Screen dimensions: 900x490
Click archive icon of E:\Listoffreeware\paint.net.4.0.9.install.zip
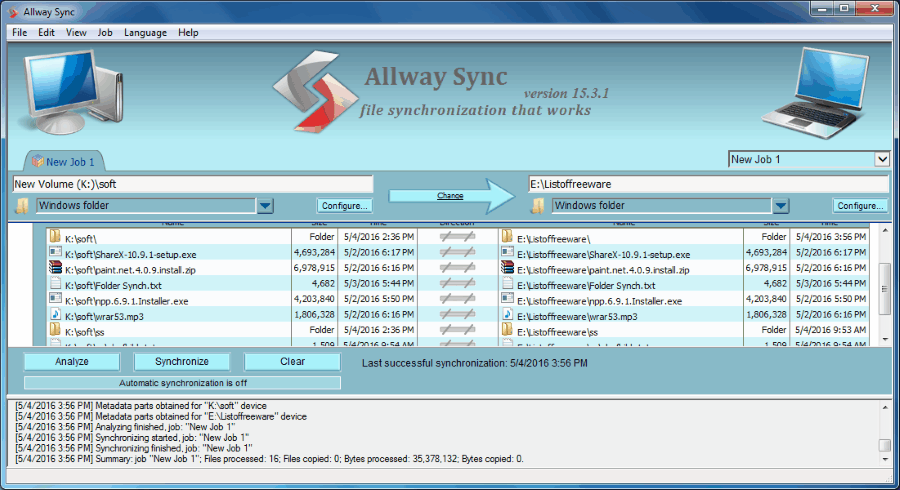[x=507, y=267]
